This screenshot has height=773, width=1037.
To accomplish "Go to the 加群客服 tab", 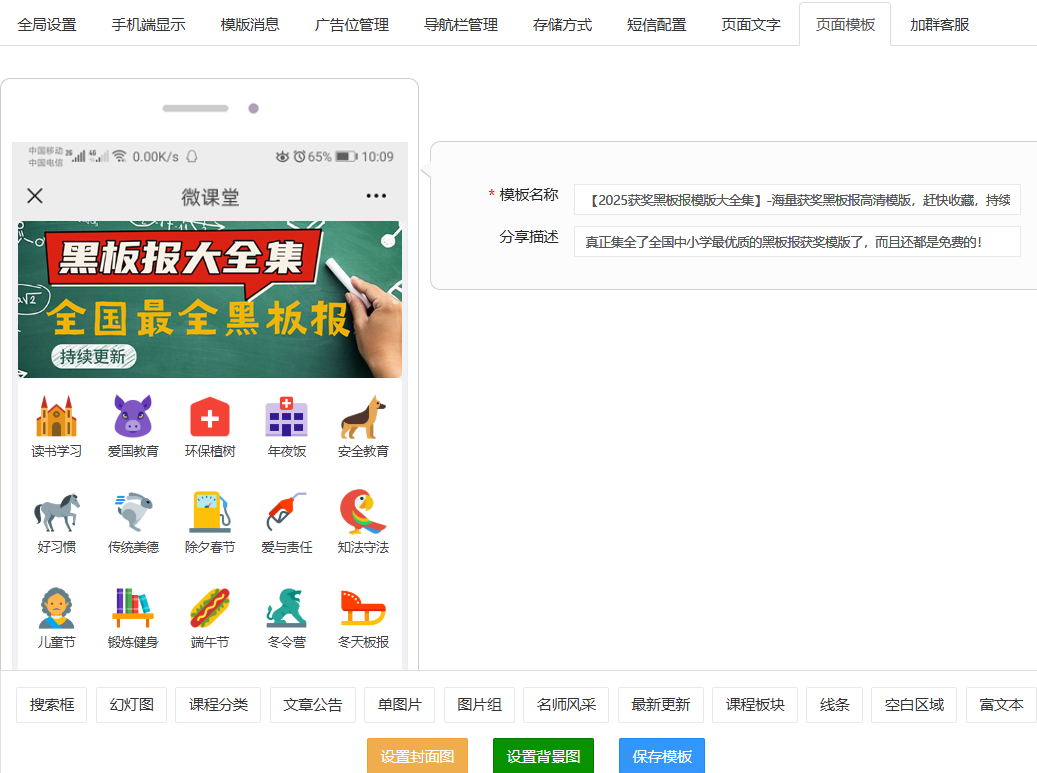I will [939, 24].
